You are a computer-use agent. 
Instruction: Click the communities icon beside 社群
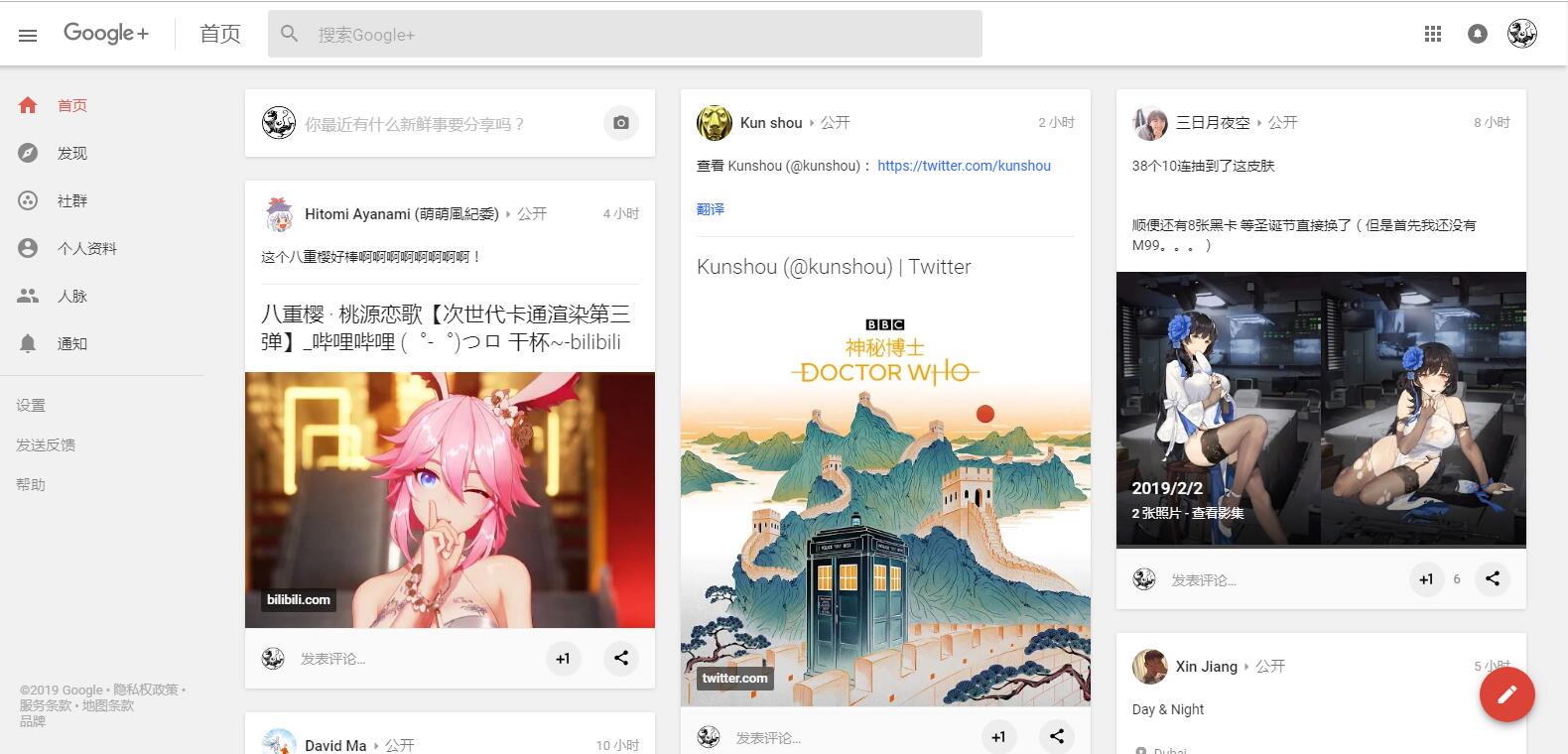click(28, 200)
